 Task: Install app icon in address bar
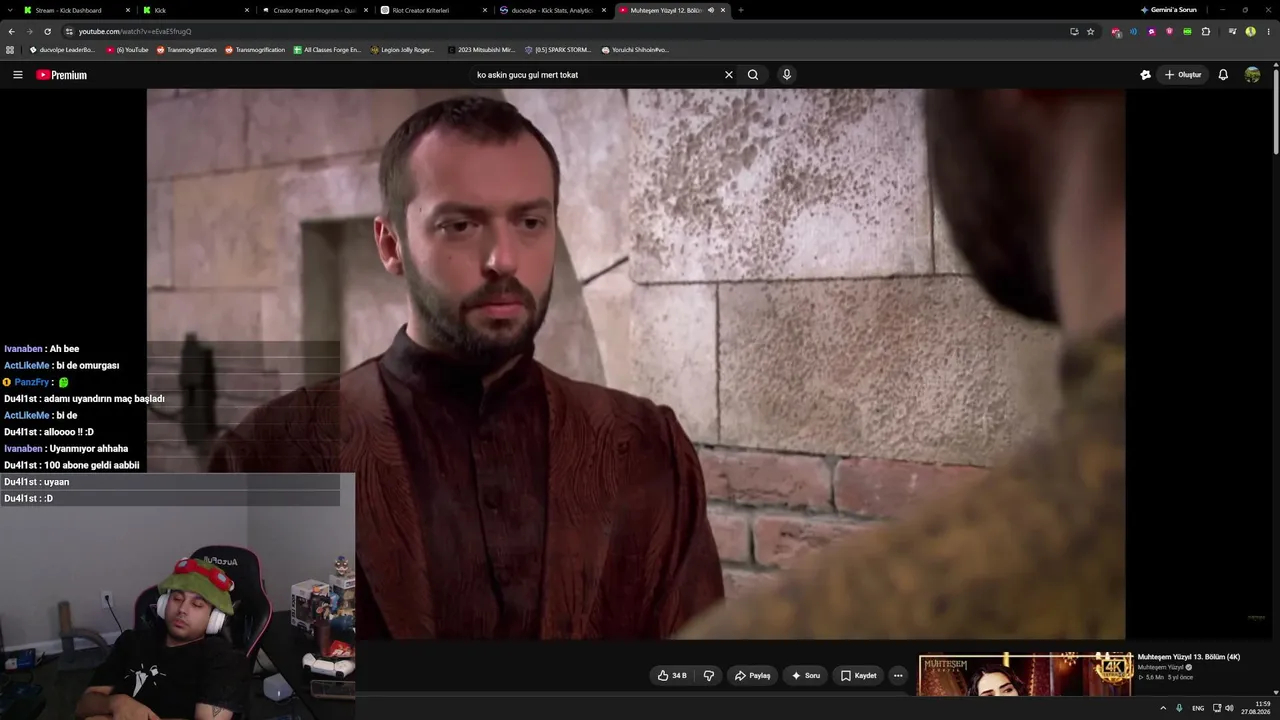click(x=1074, y=31)
